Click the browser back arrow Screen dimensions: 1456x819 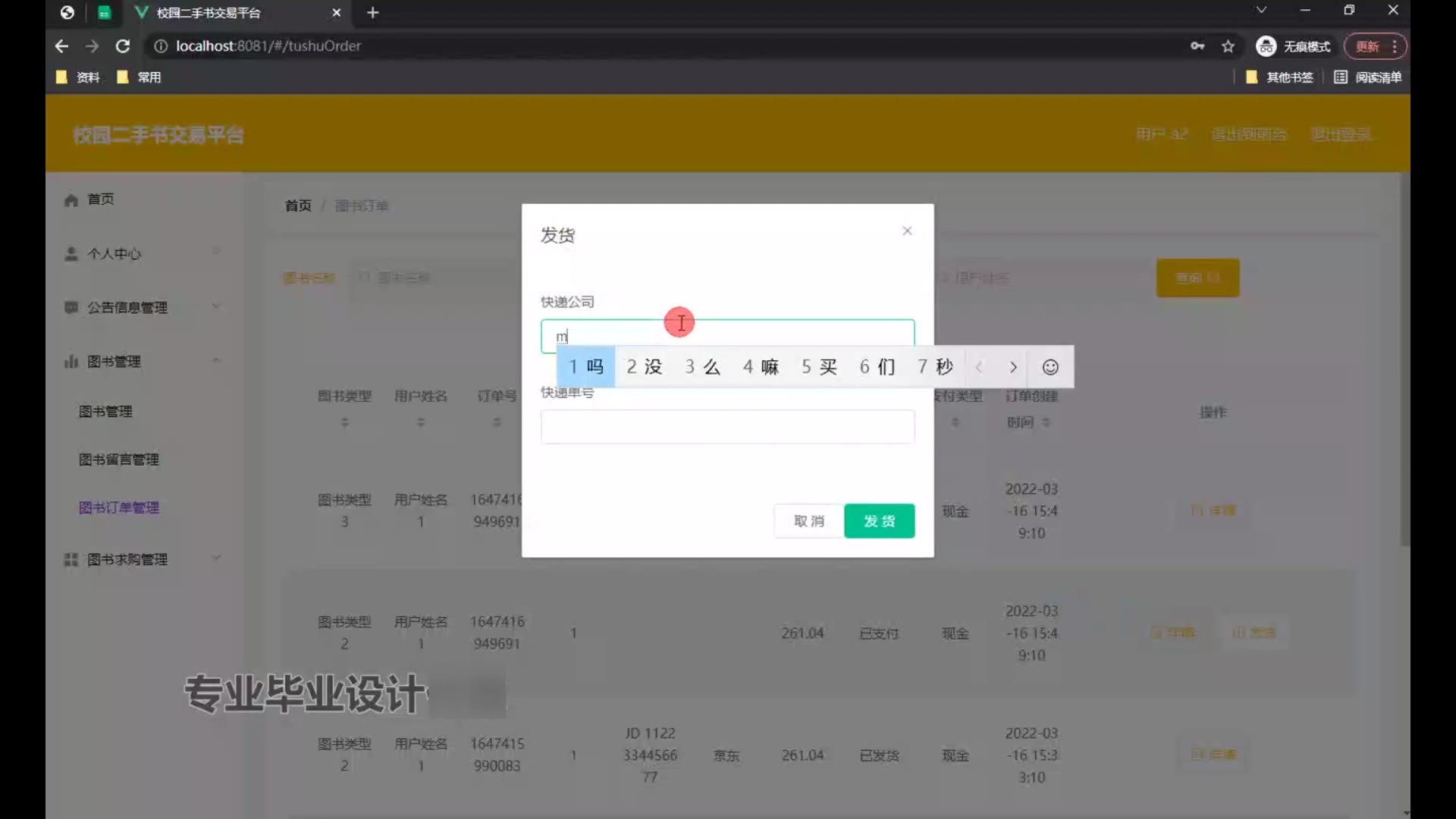[61, 46]
